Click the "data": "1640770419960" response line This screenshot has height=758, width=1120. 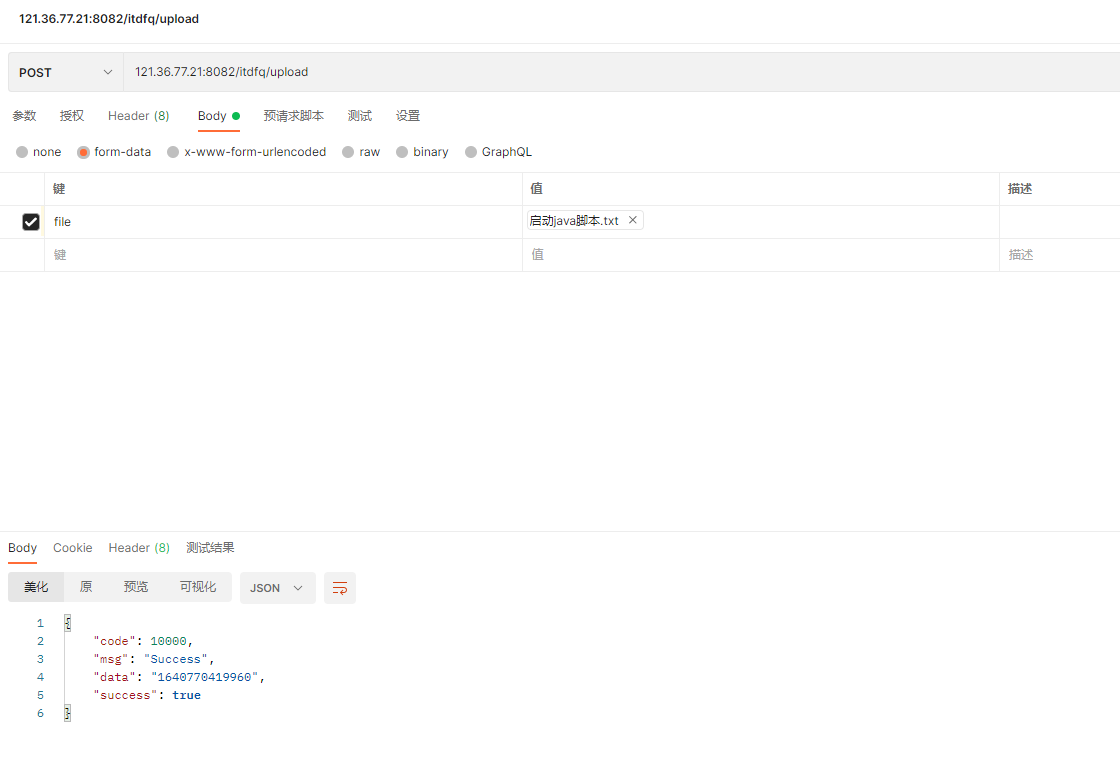[x=179, y=677]
